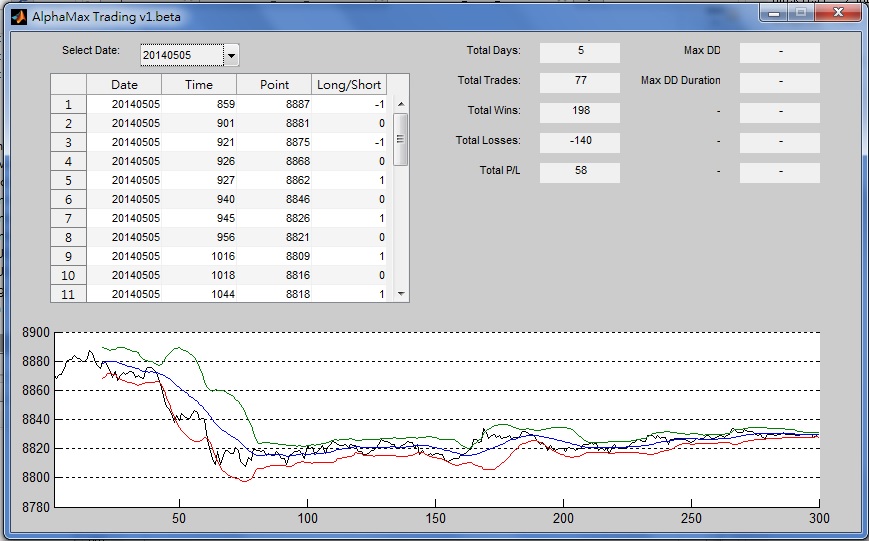Select row header 10 in the table

click(x=68, y=275)
